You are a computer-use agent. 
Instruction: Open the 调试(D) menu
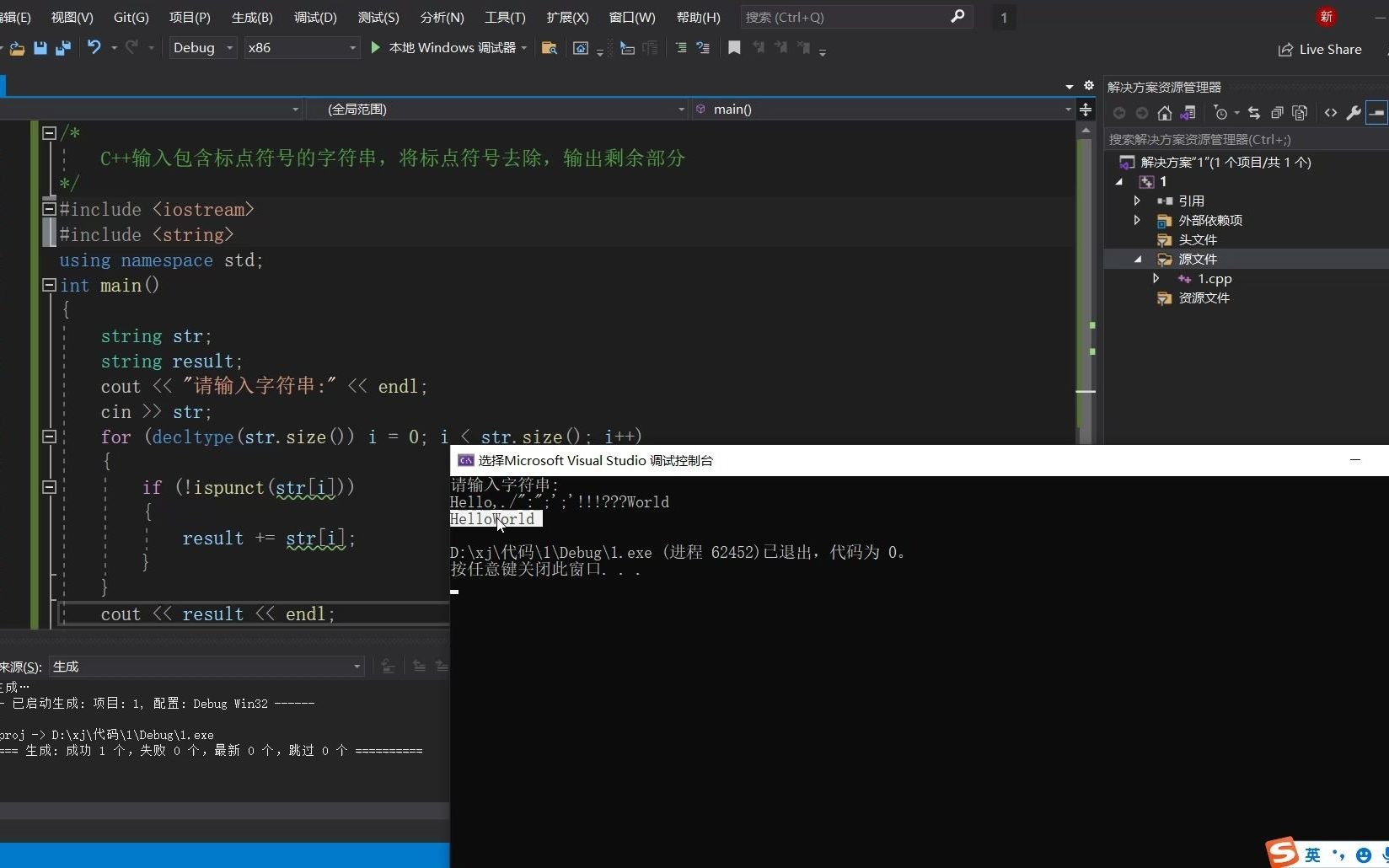[314, 17]
